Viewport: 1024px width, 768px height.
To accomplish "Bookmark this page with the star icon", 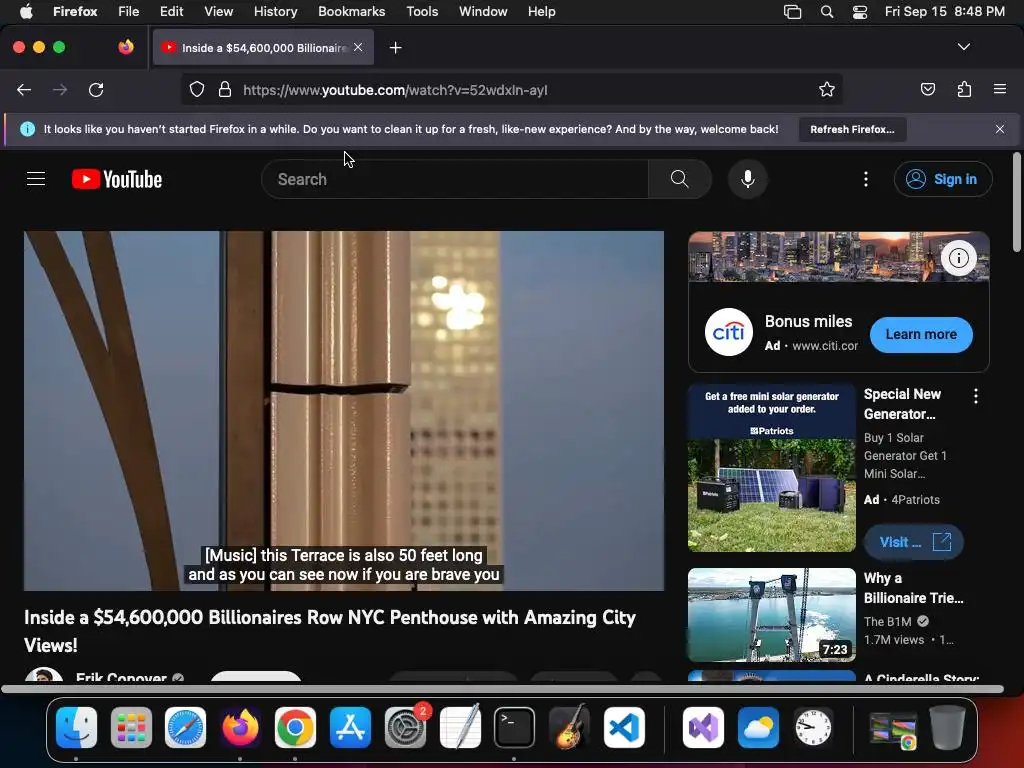I will [x=827, y=89].
